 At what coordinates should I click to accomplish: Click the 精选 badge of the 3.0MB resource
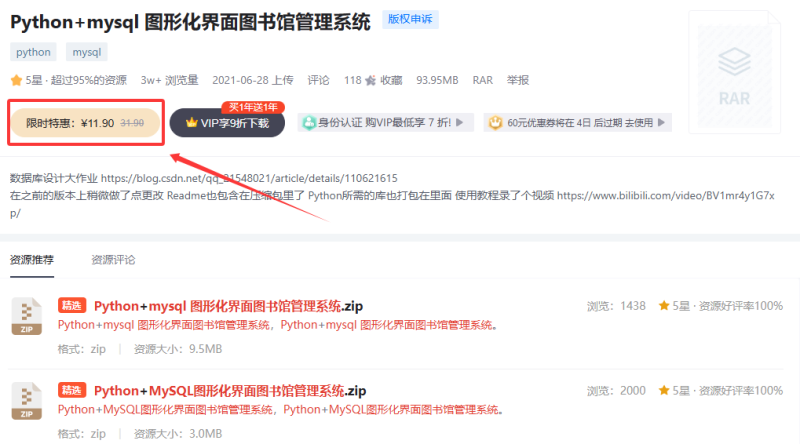pos(72,390)
